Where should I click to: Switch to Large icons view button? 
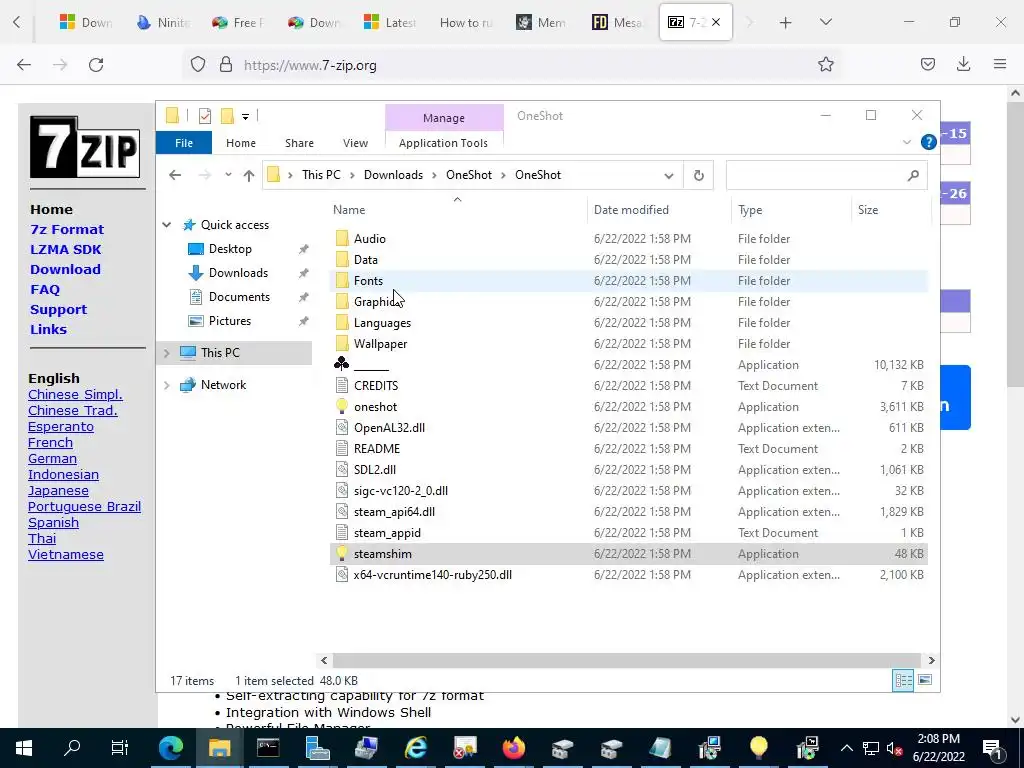click(925, 680)
